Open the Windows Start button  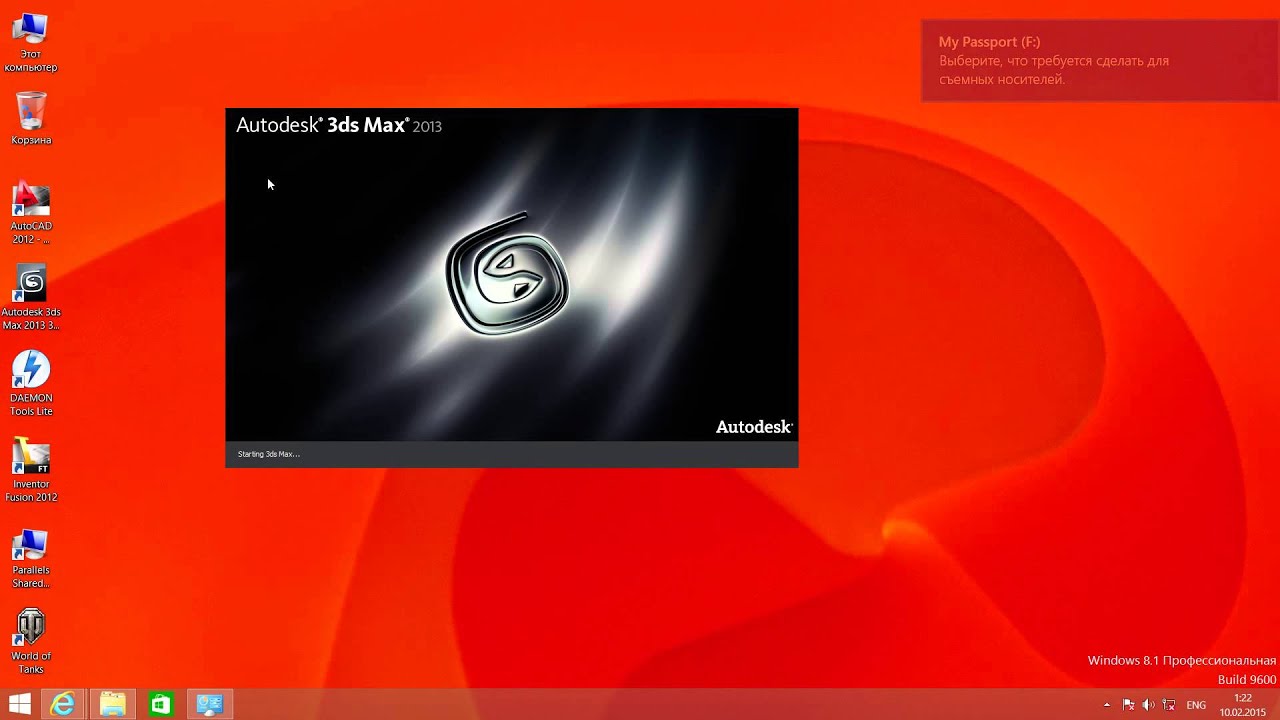point(19,704)
